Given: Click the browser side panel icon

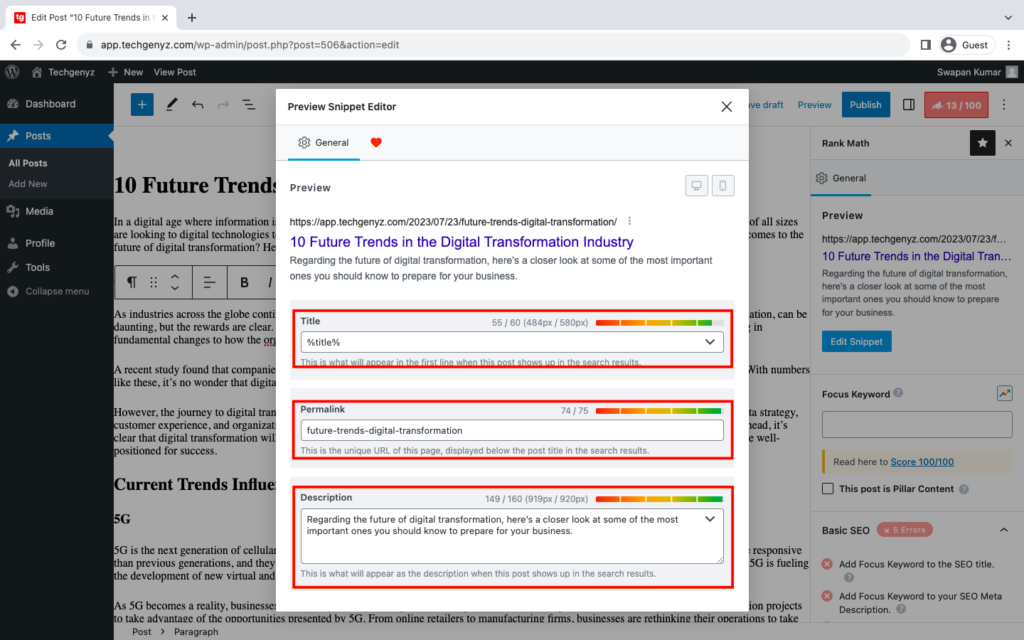Looking at the screenshot, I should click(x=925, y=44).
